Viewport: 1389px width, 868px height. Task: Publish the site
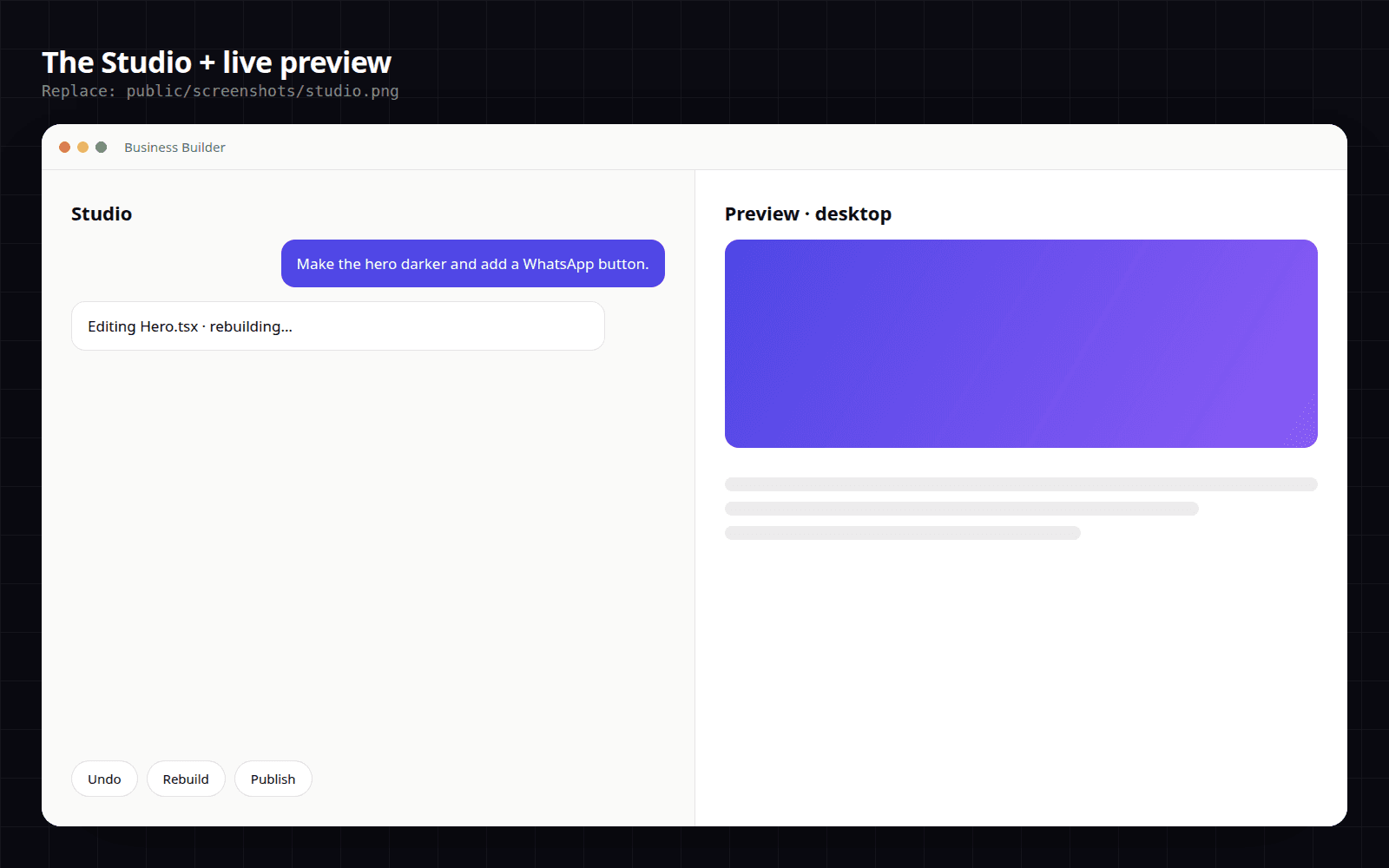pos(273,779)
